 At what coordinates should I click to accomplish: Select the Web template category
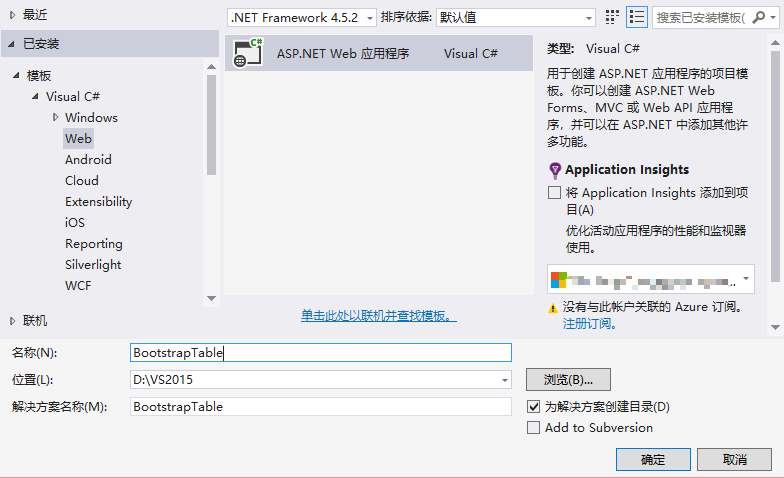78,138
